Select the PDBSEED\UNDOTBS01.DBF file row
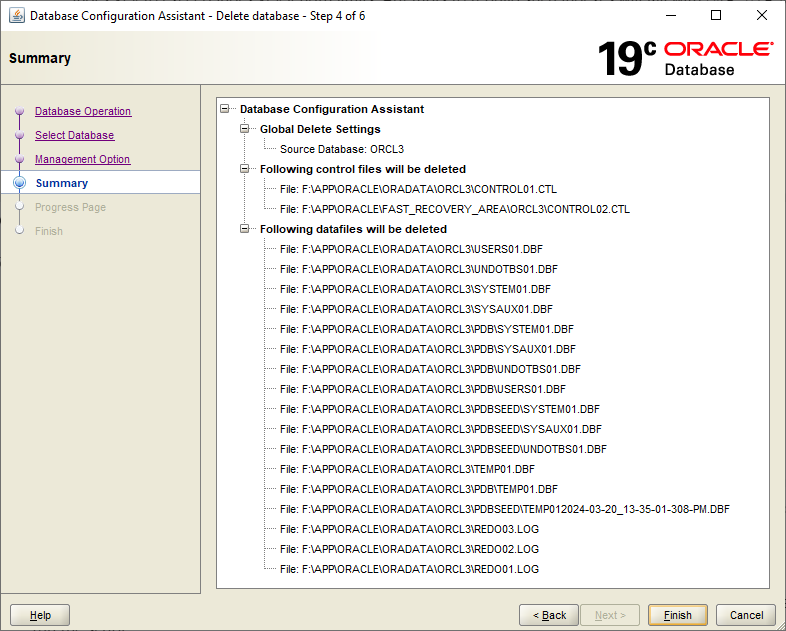This screenshot has height=631, width=786. coord(444,450)
